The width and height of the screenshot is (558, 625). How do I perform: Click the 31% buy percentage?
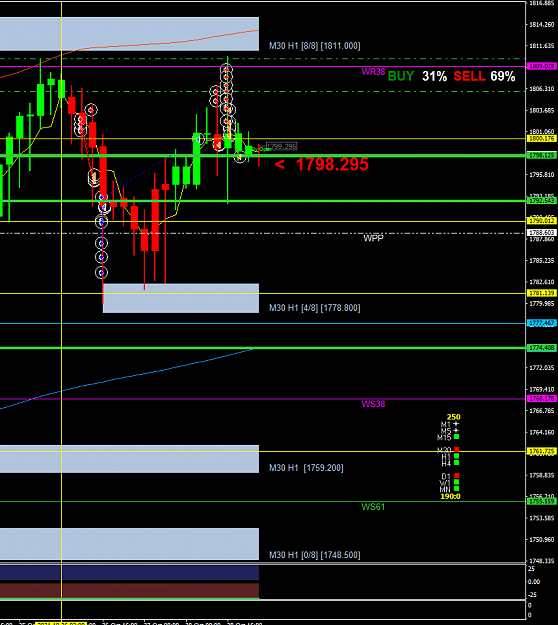[x=434, y=76]
